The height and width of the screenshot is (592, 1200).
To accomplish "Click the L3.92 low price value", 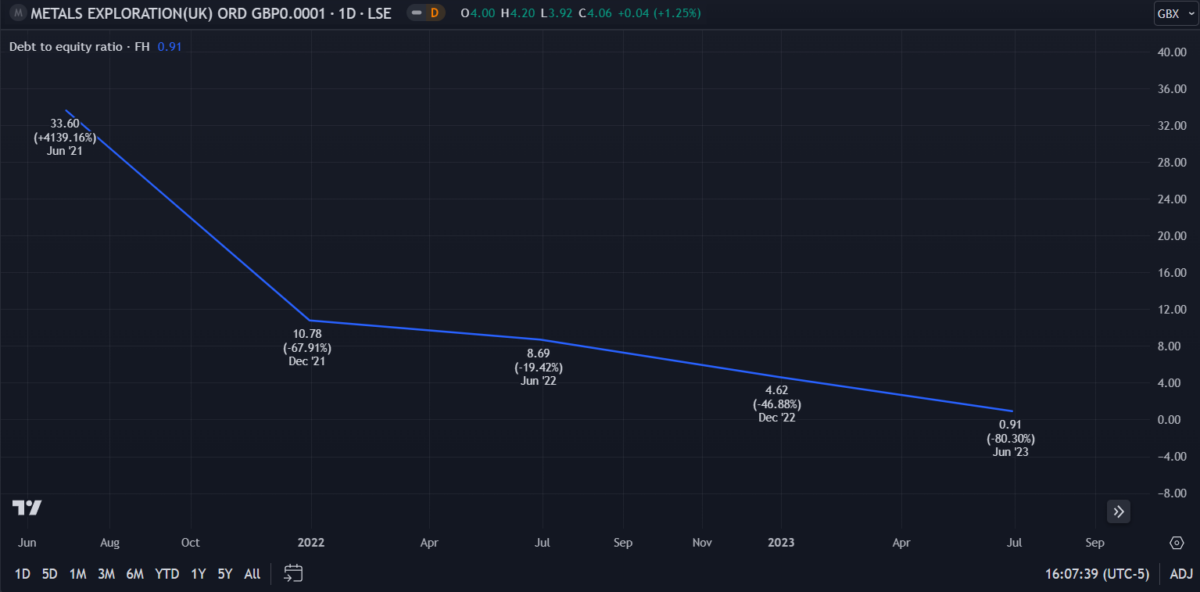I will tap(559, 13).
